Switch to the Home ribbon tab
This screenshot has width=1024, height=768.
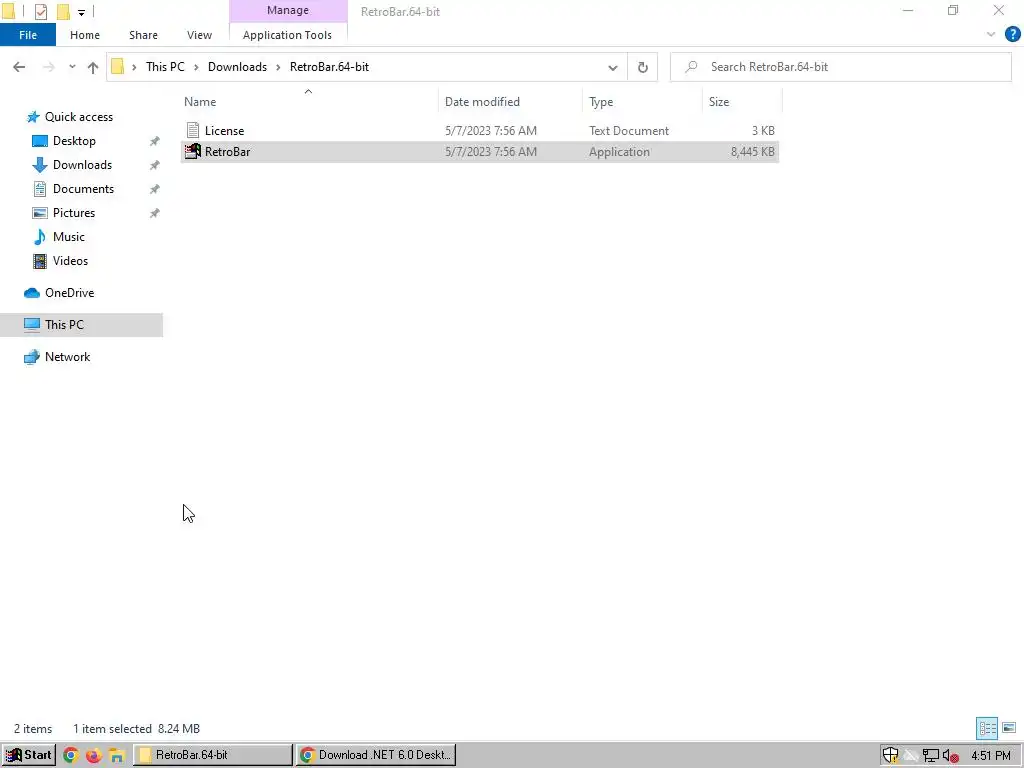(x=85, y=35)
